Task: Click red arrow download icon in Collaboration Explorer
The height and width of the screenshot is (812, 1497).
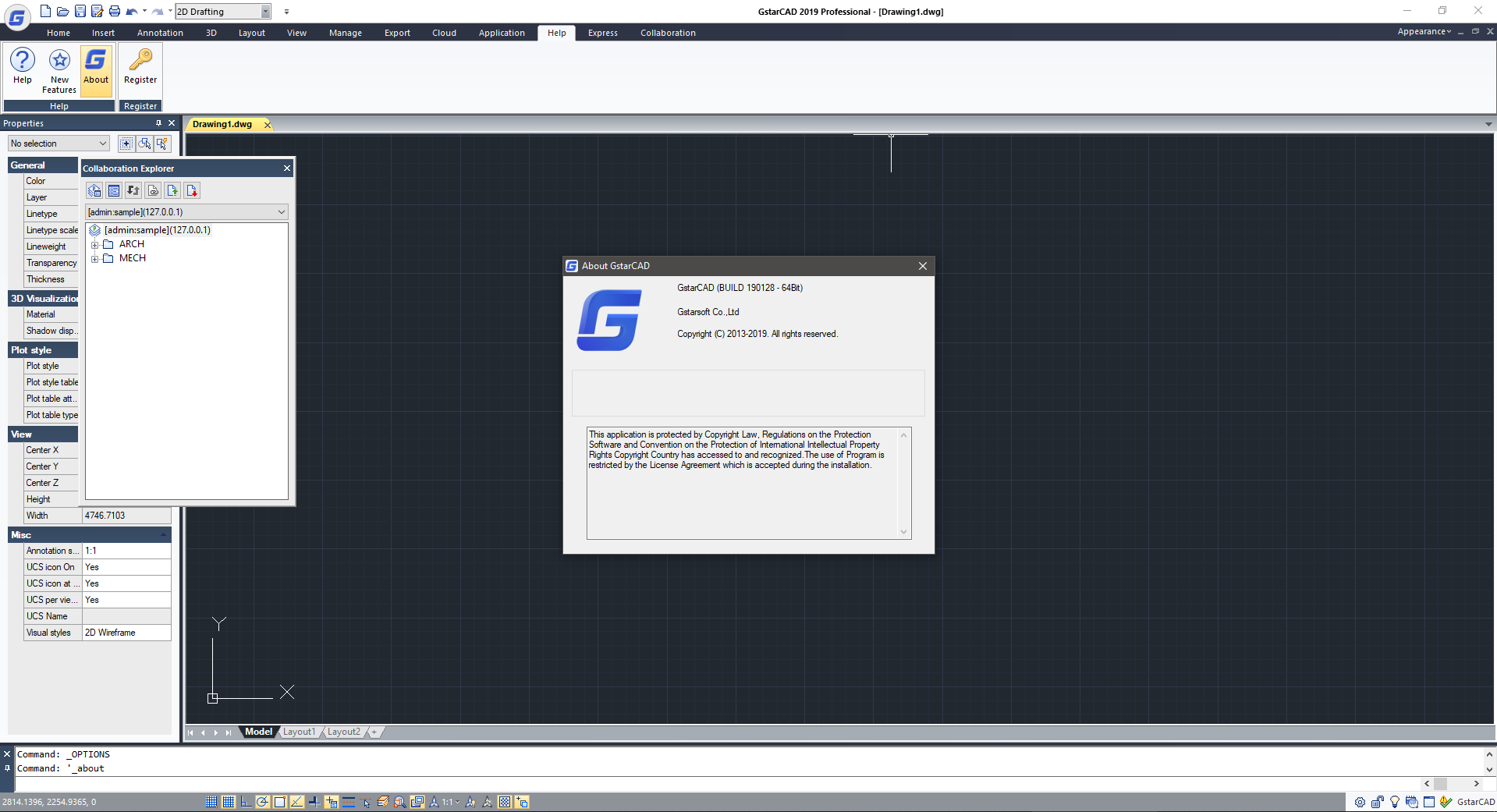Action: point(192,190)
